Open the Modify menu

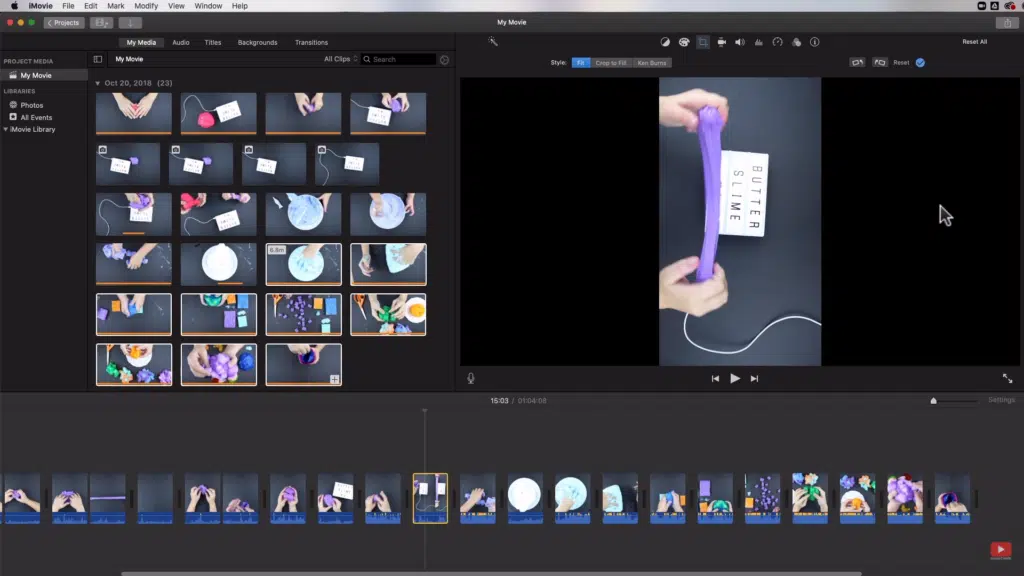point(146,6)
